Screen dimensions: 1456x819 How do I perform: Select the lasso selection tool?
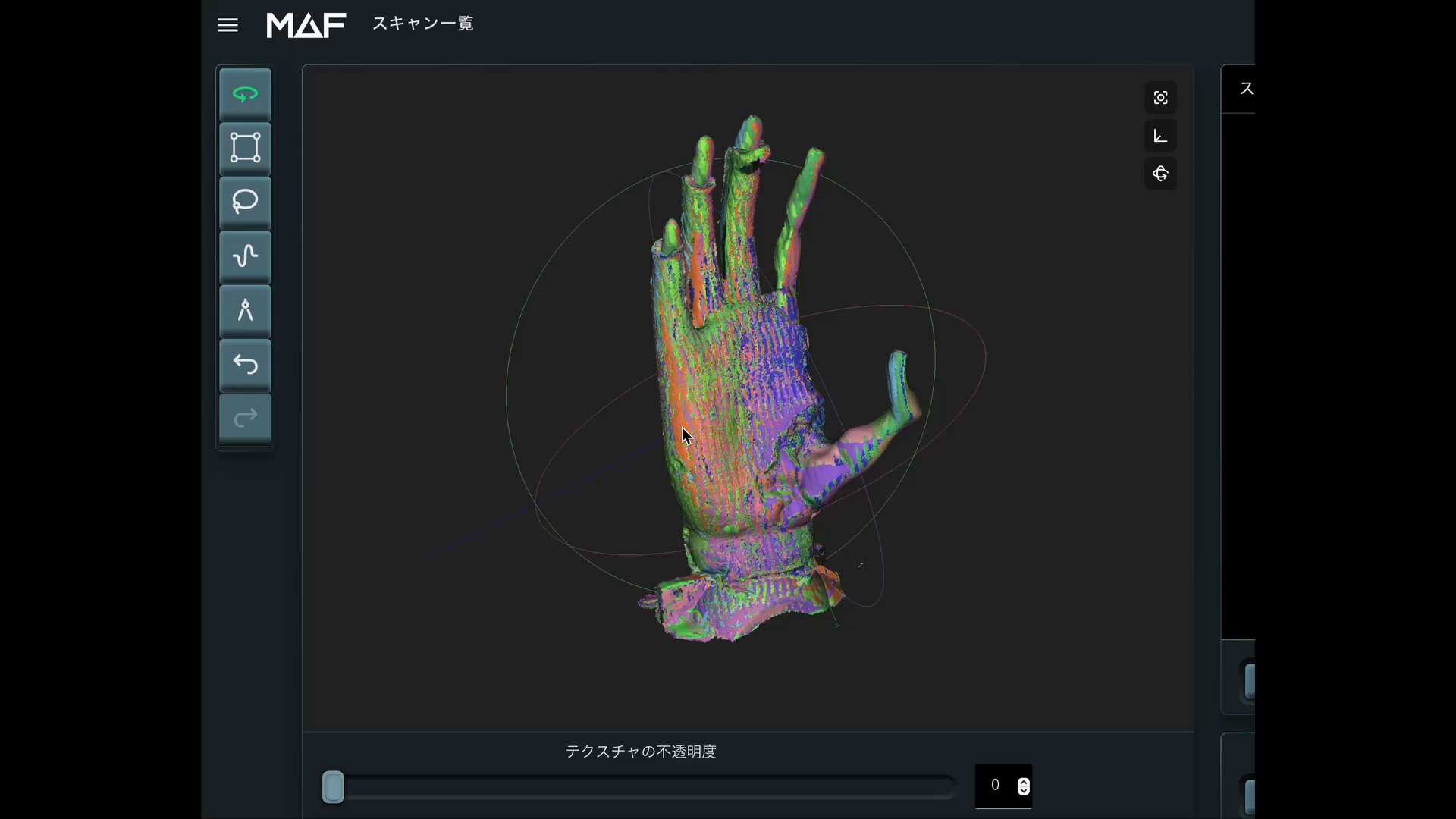point(245,202)
